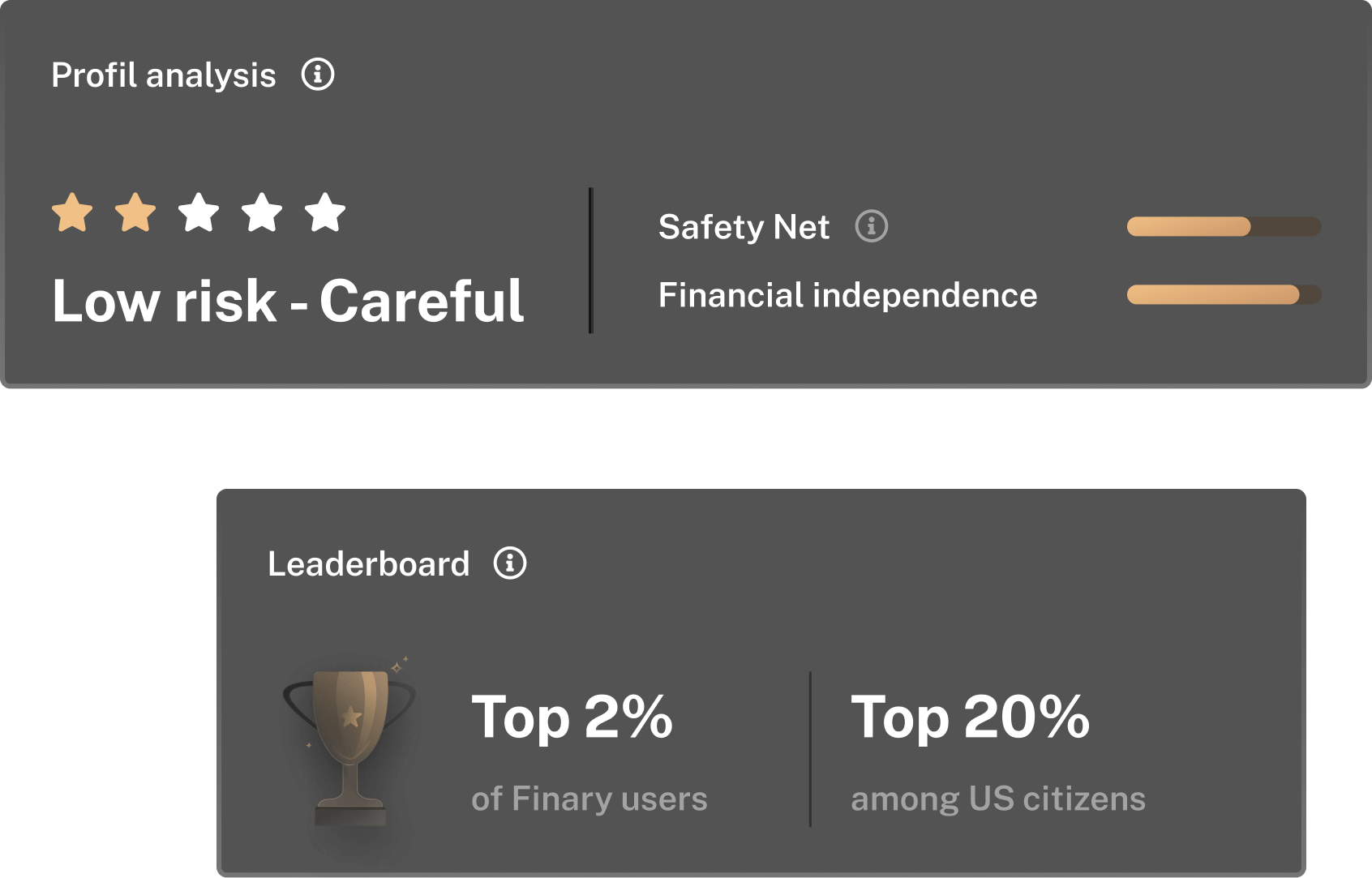This screenshot has width=1372, height=878.
Task: Select the Low risk - Careful label
Action: (288, 301)
